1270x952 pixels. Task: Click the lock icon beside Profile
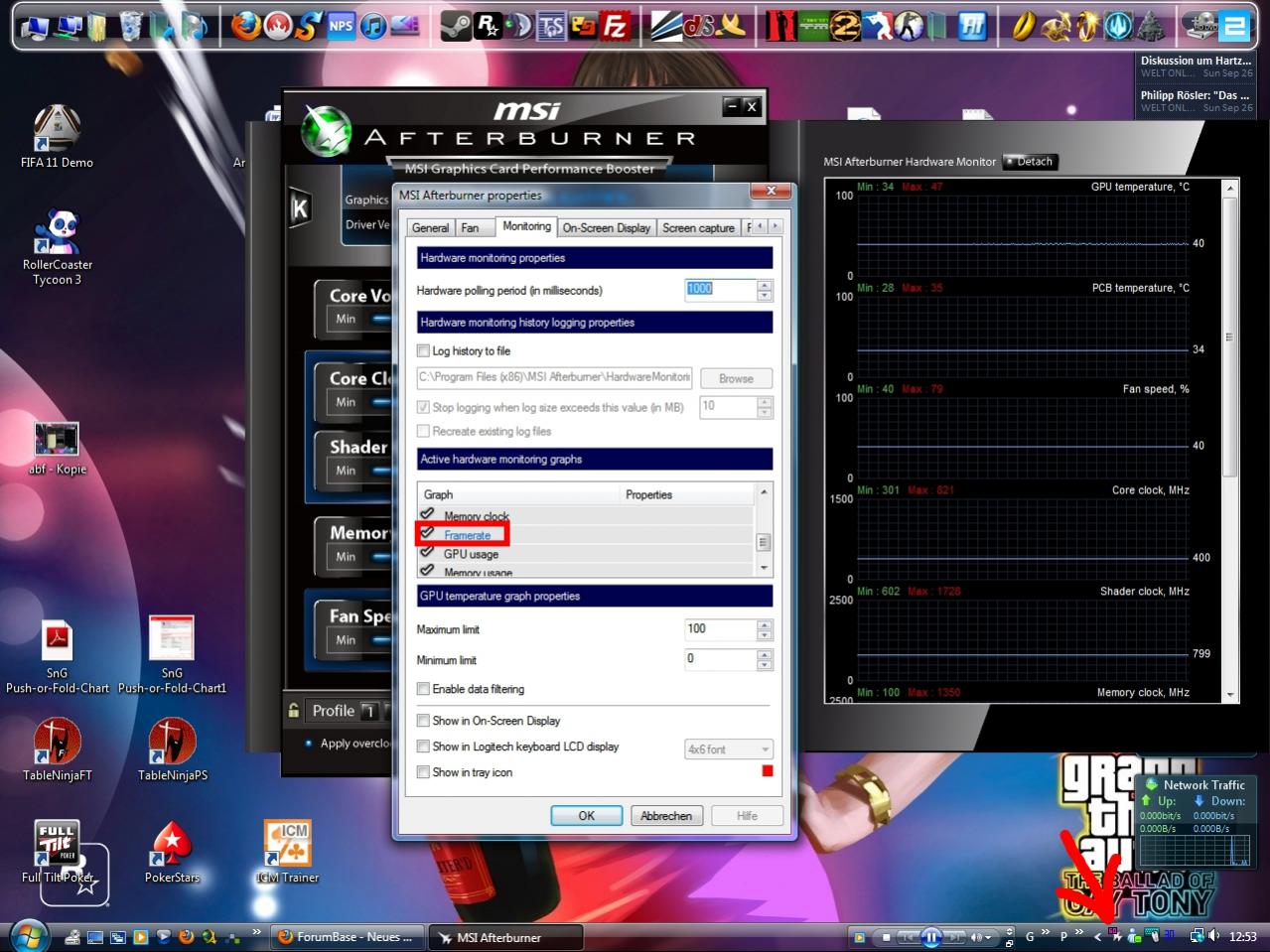click(x=294, y=710)
